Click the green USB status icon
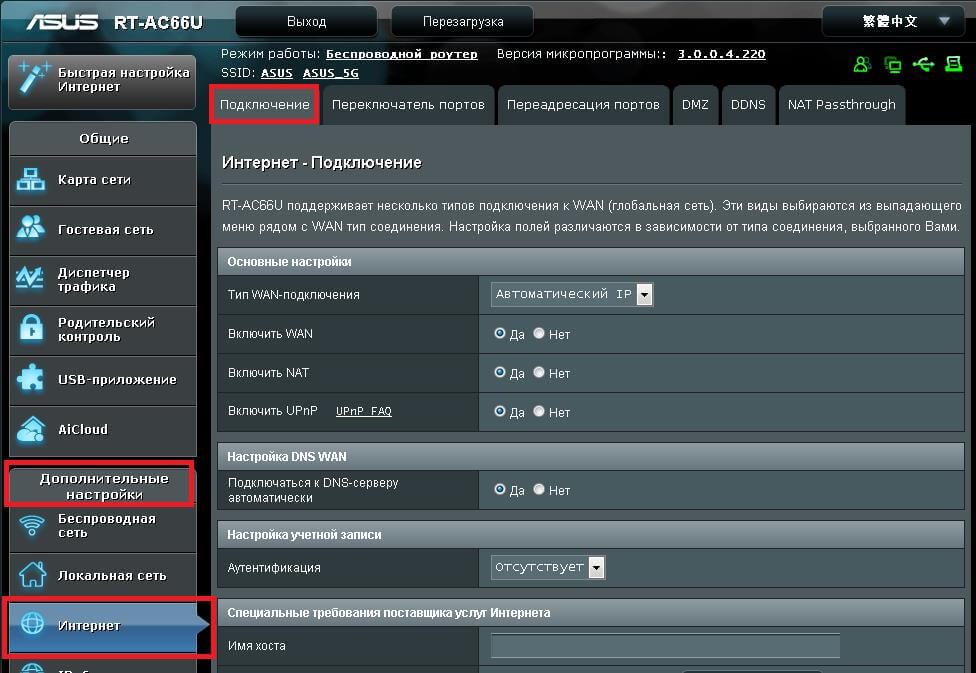The width and height of the screenshot is (976, 673). 924,64
